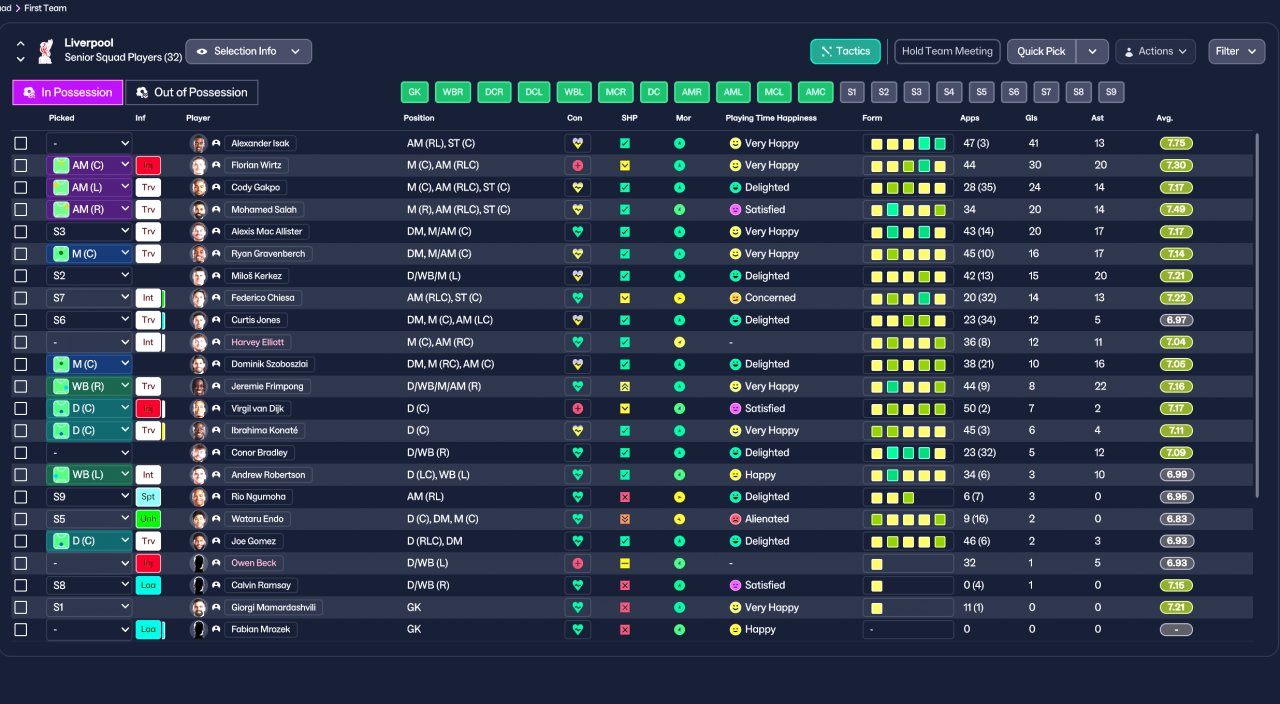Sort by the Playing Time Happiness column

point(771,118)
